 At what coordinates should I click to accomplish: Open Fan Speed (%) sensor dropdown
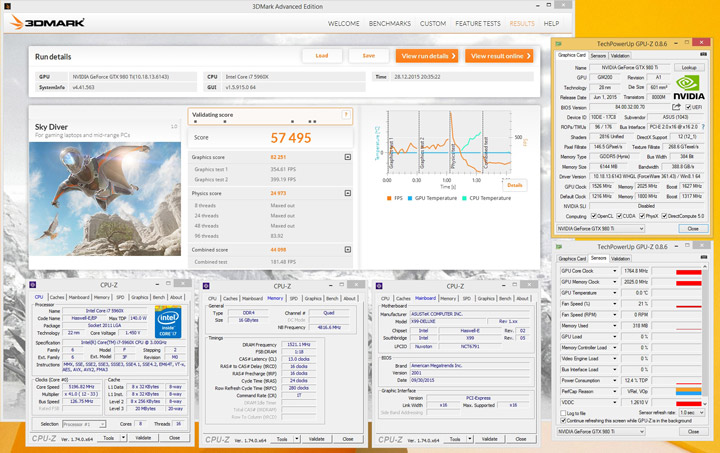[x=614, y=304]
